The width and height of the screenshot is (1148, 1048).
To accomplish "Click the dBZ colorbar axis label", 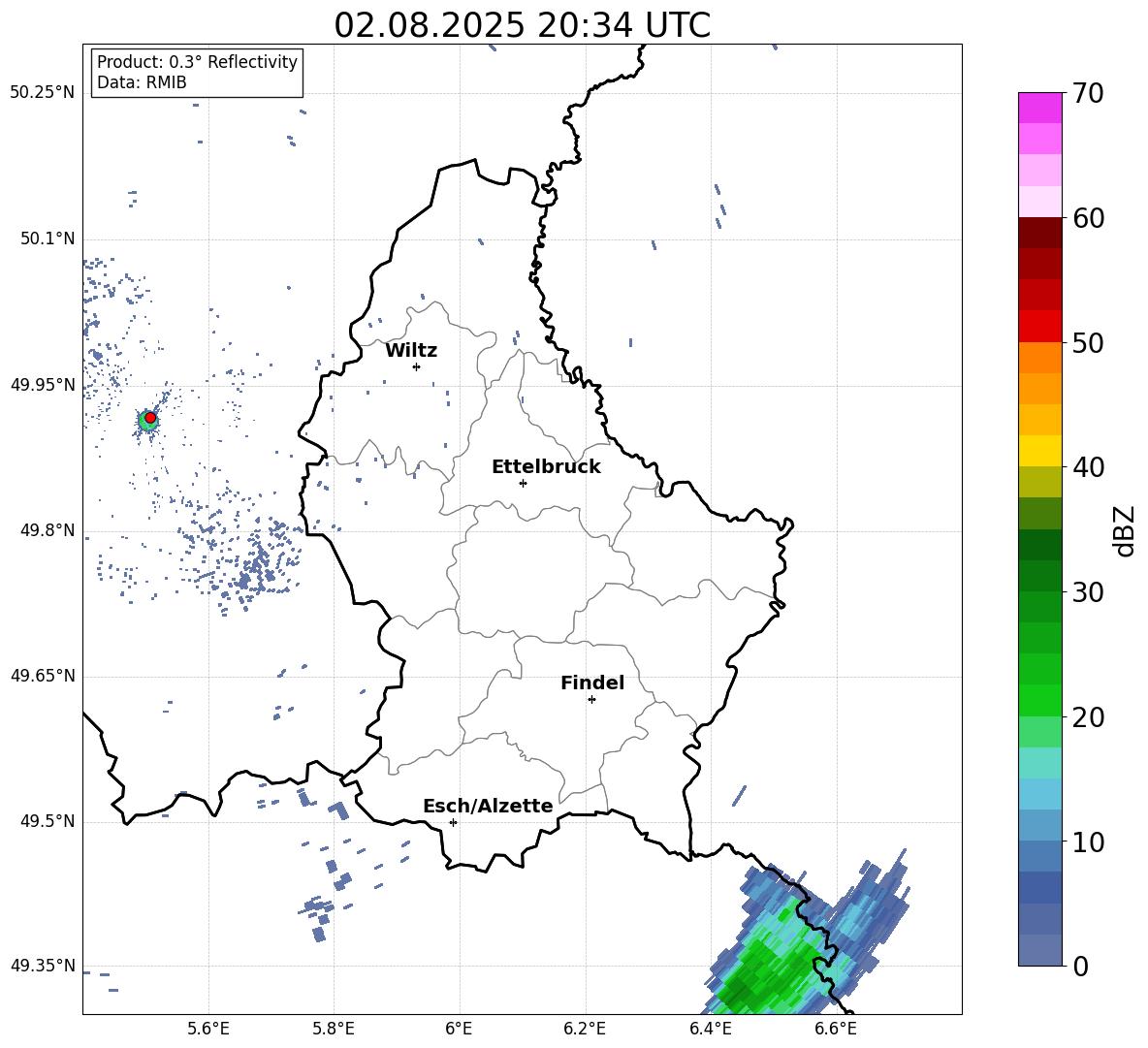I will (x=1124, y=530).
